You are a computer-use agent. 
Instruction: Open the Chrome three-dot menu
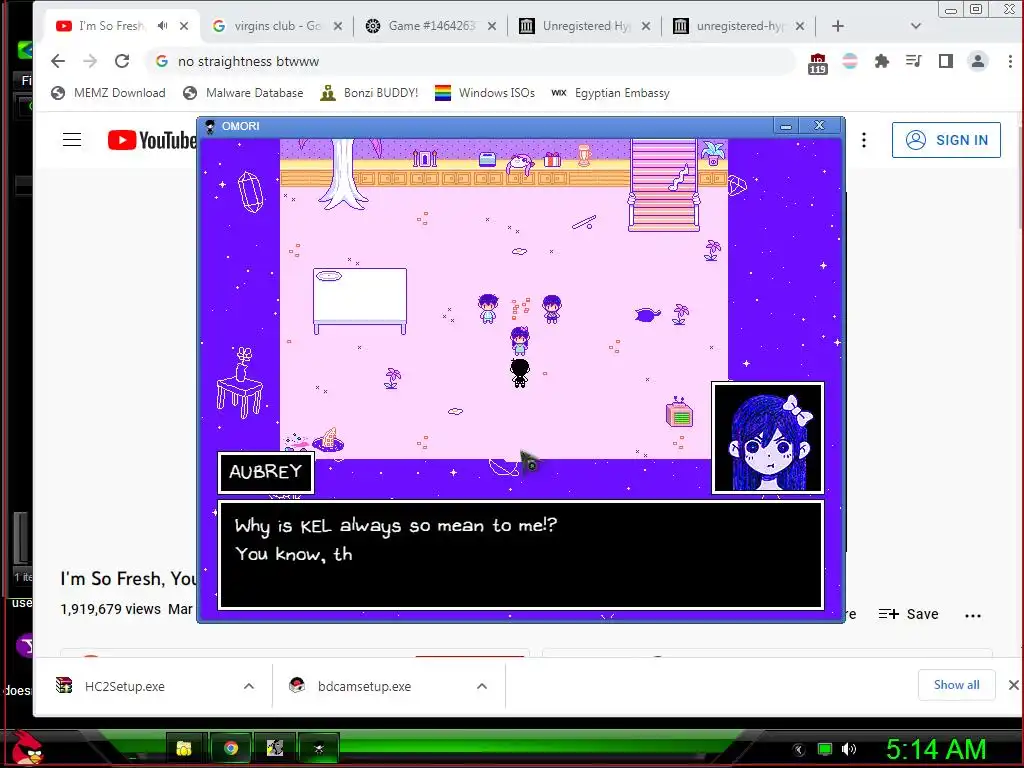tap(1010, 61)
